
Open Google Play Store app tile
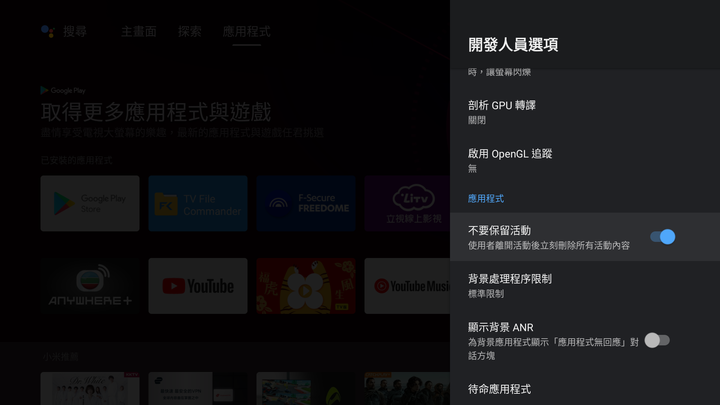pos(90,203)
